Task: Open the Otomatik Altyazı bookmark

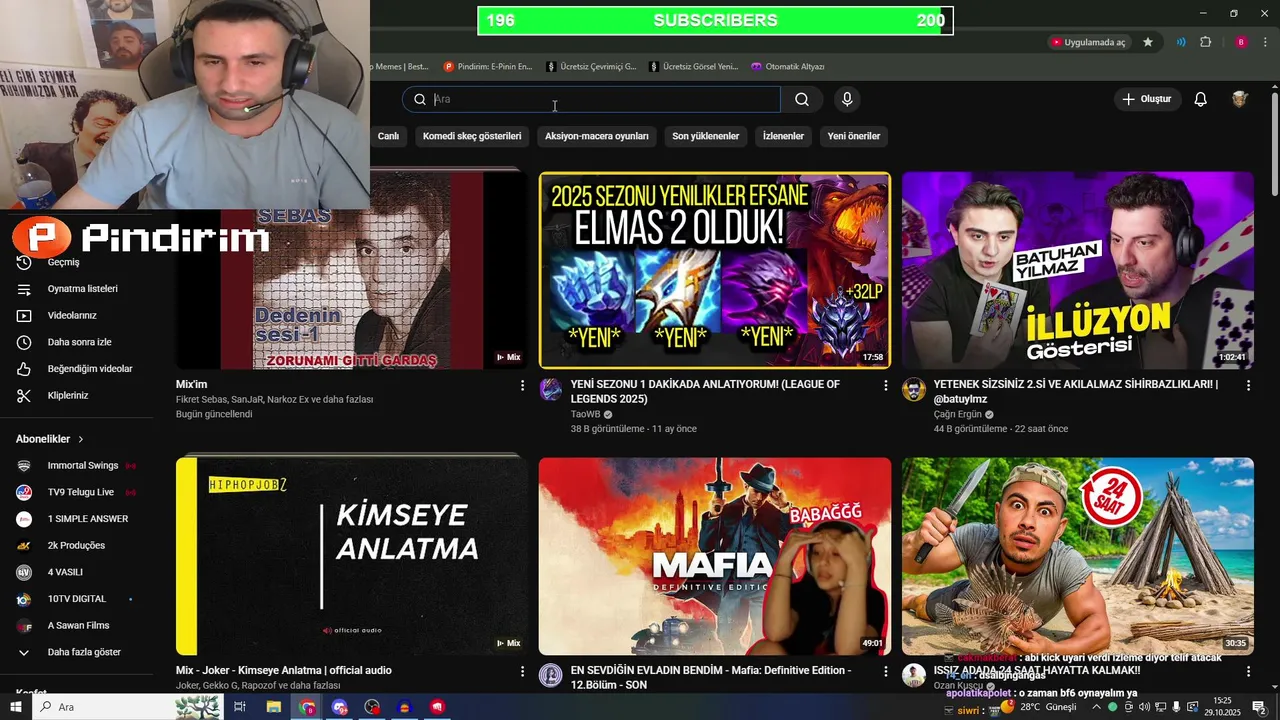Action: [788, 67]
